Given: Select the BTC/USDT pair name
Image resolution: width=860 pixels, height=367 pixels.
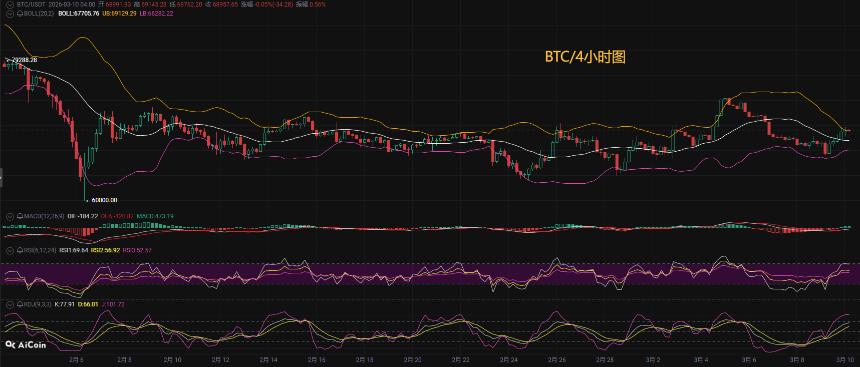Looking at the screenshot, I should (x=31, y=4).
